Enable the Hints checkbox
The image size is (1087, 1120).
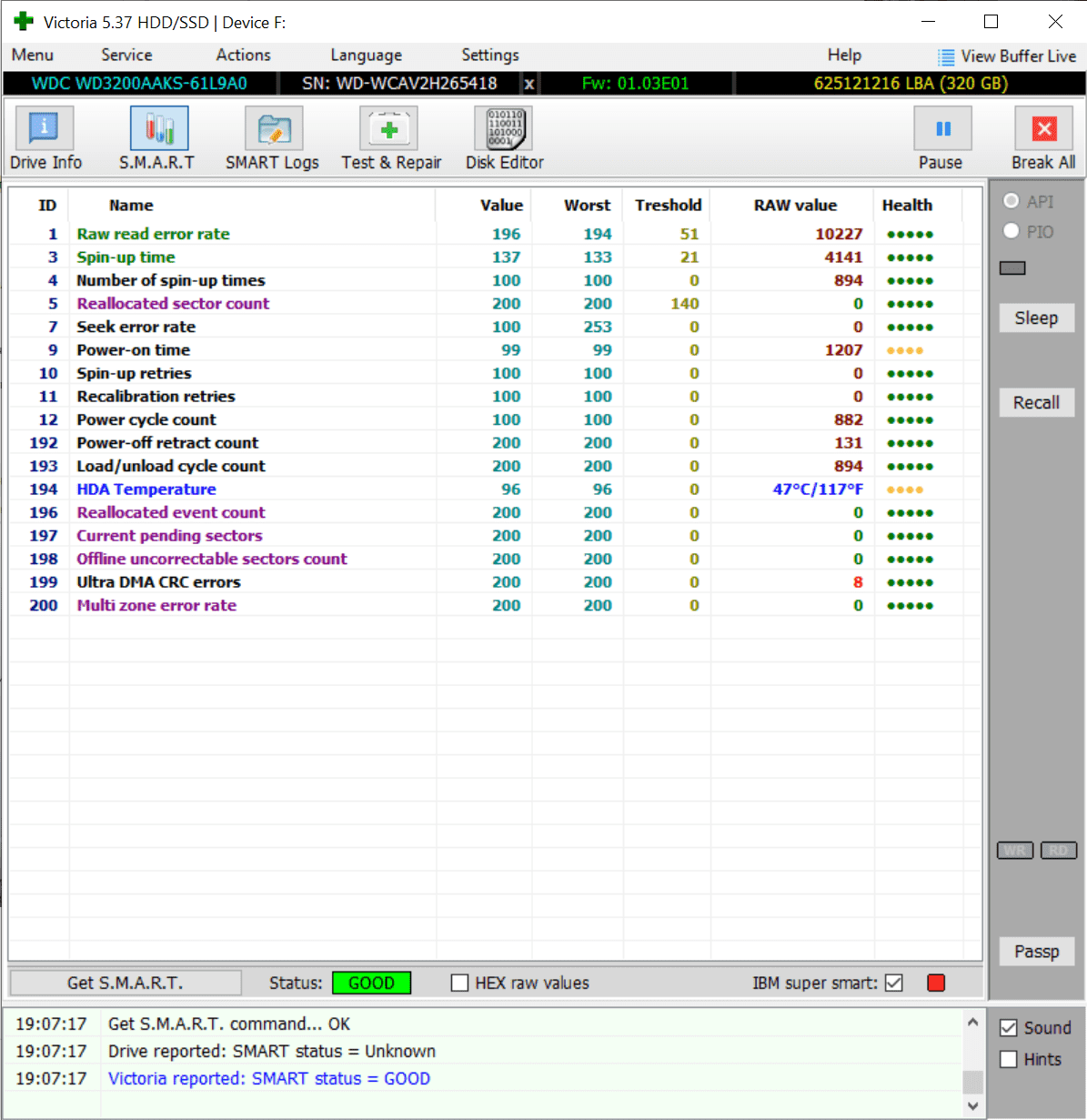[1009, 1059]
